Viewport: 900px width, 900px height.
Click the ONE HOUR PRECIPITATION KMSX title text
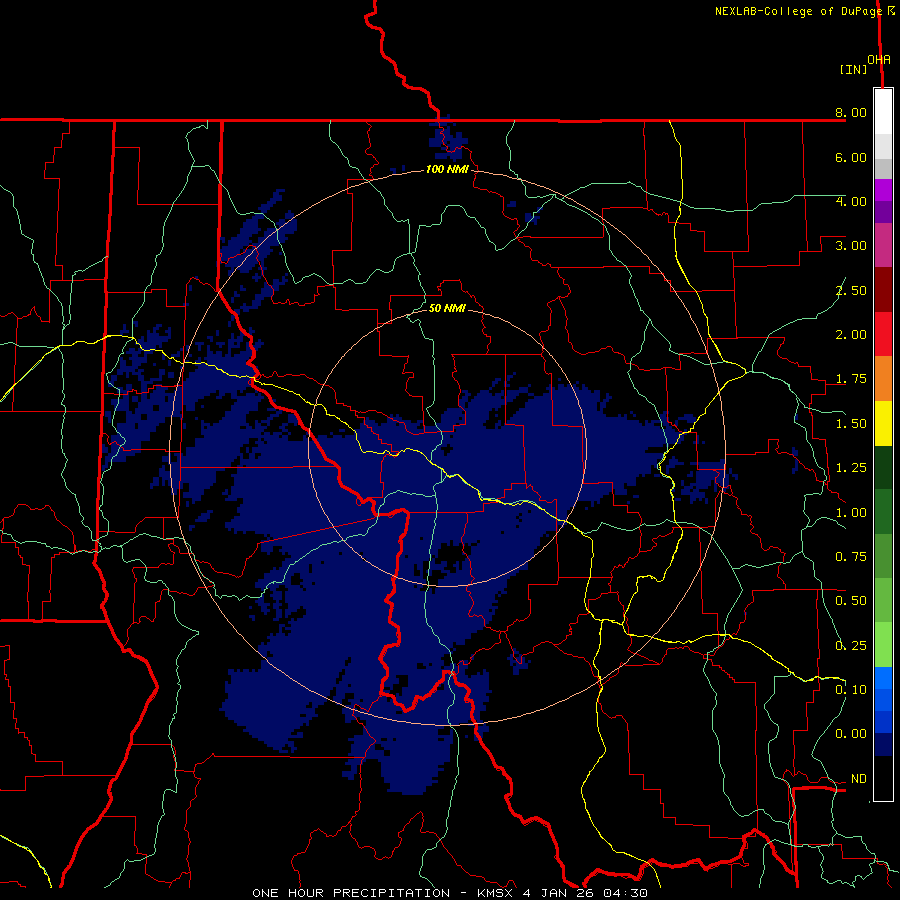click(450, 893)
